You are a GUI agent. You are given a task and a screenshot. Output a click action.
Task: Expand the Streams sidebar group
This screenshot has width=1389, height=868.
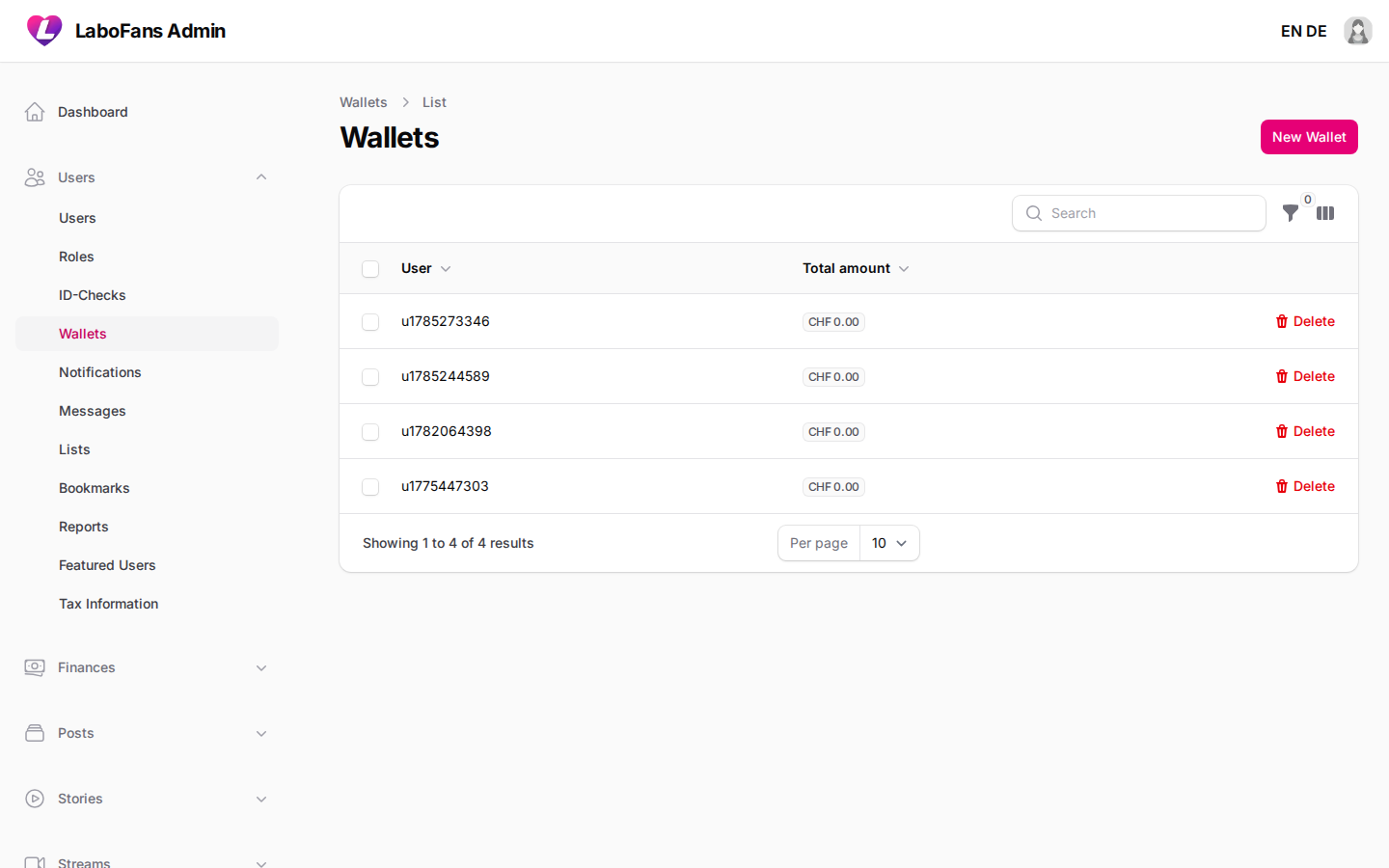click(x=261, y=862)
